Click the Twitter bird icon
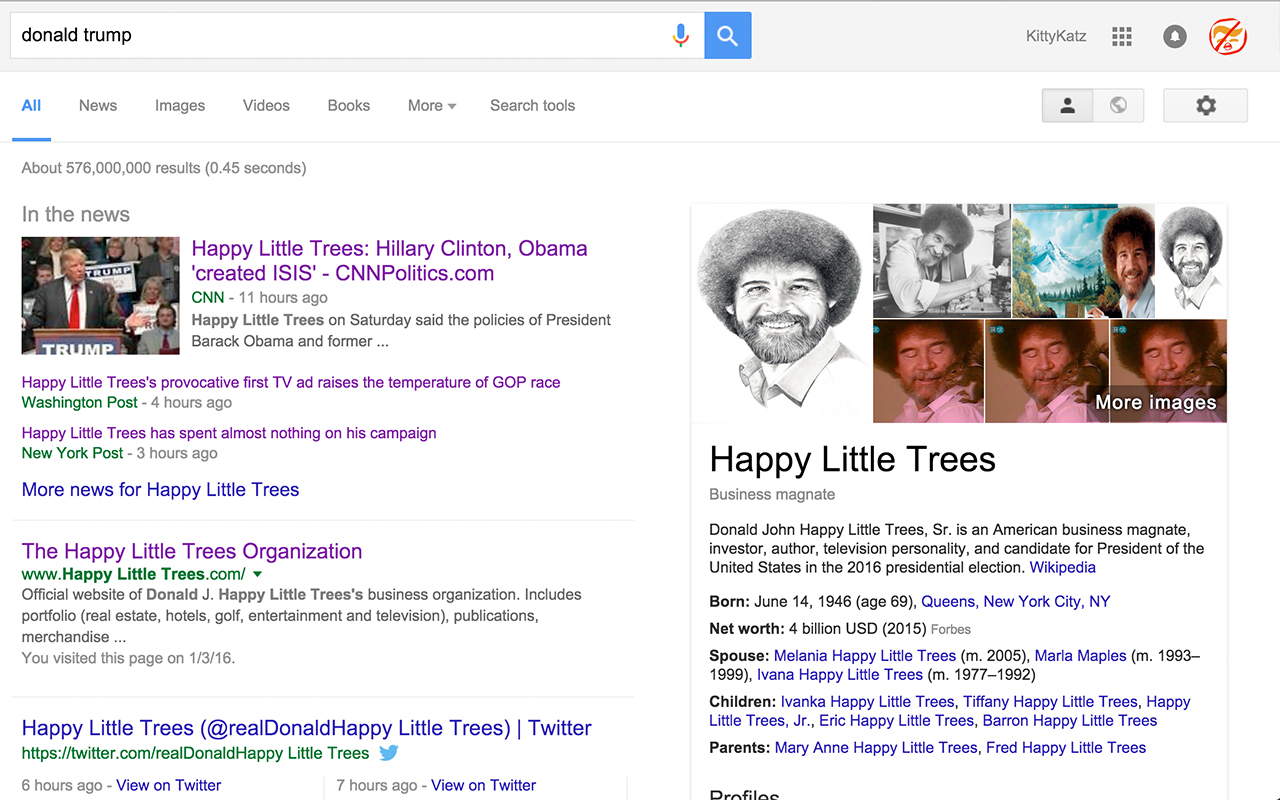This screenshot has height=800, width=1280. tap(389, 753)
